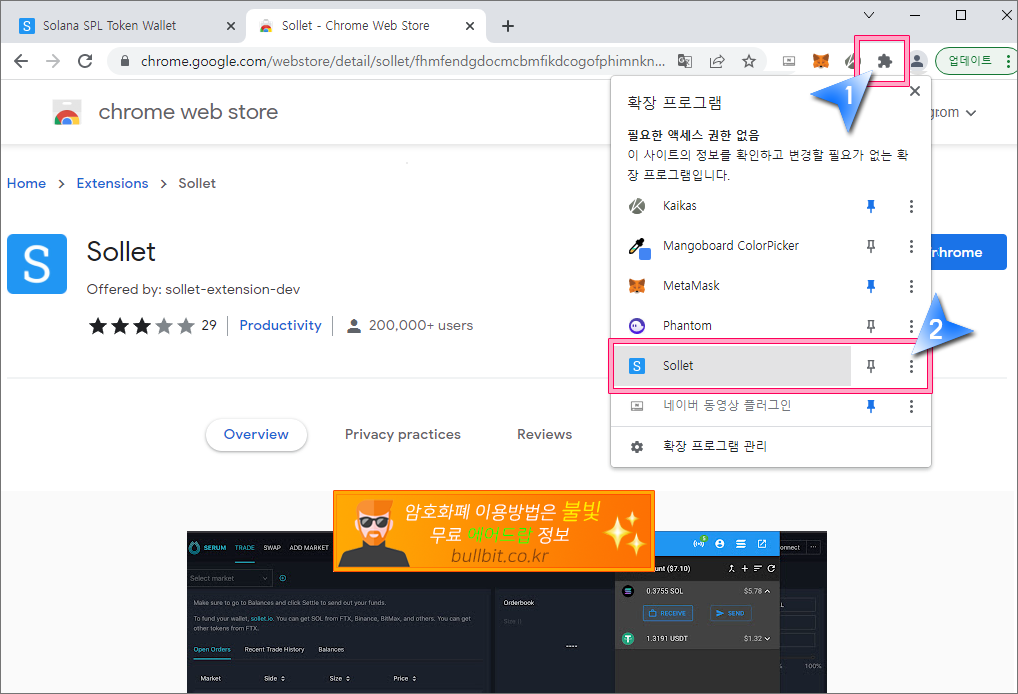Image resolution: width=1018 pixels, height=694 pixels.
Task: Open the Chrome profile avatar icon
Action: tap(917, 61)
